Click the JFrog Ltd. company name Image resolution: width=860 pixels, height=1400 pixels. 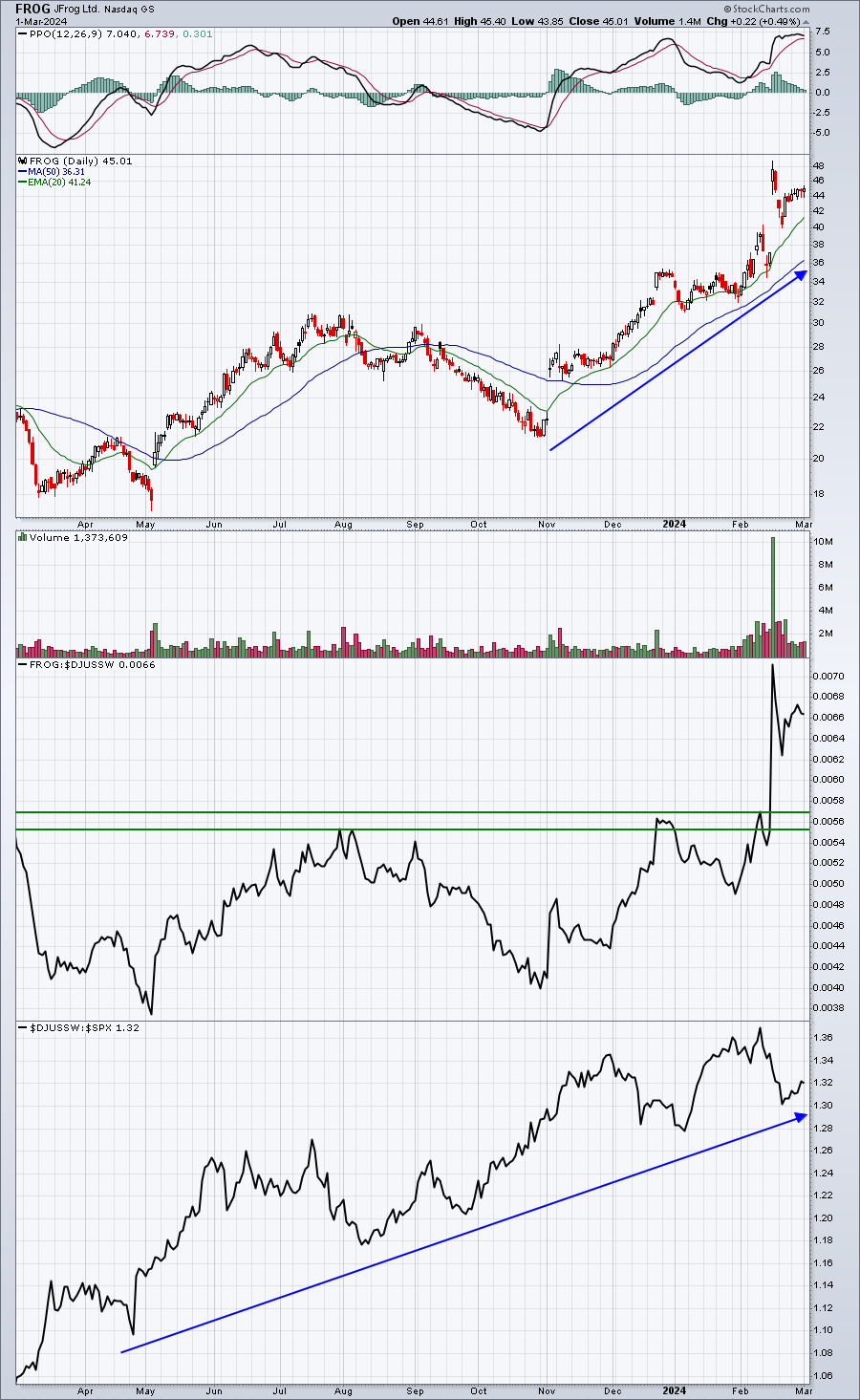[x=78, y=8]
